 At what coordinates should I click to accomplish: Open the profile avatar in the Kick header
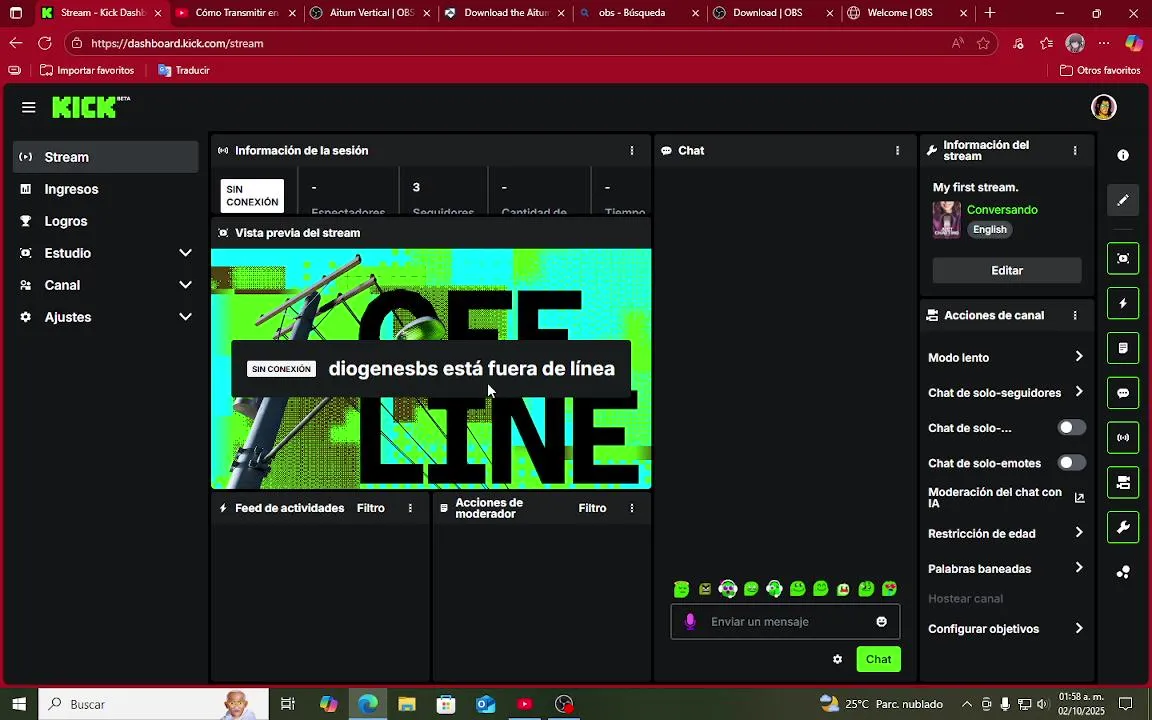[1104, 107]
